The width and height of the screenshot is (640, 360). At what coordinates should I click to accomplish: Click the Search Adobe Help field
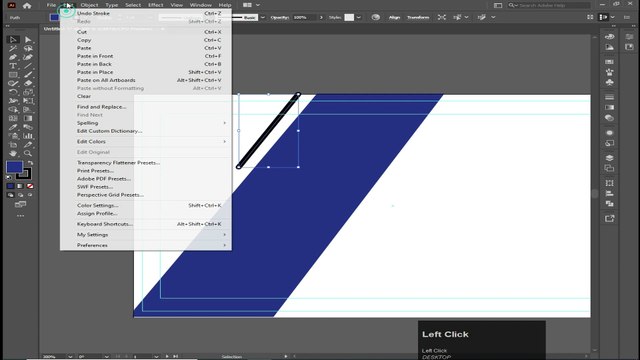549,5
